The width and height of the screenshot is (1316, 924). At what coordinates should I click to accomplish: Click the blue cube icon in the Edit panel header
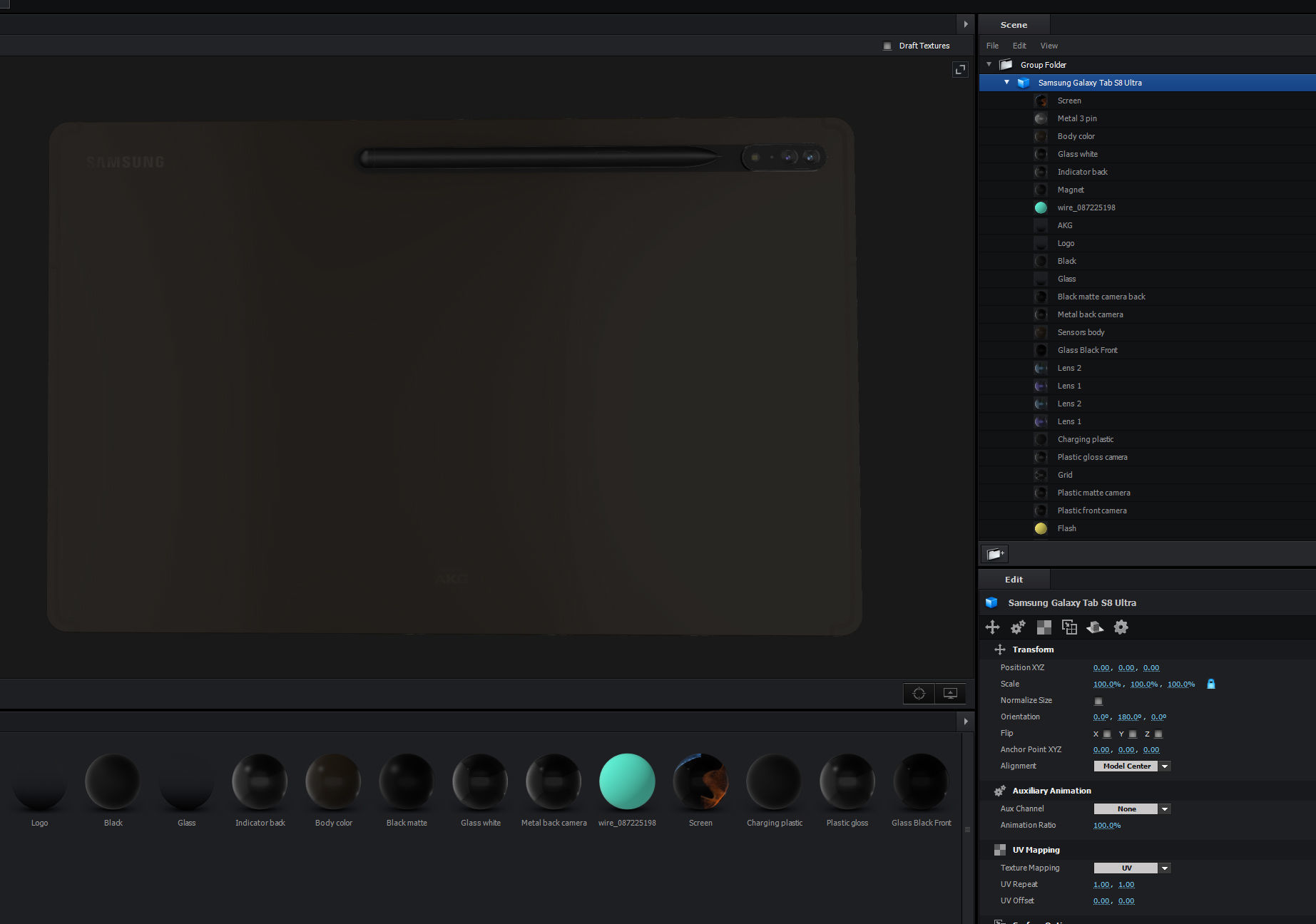[991, 602]
